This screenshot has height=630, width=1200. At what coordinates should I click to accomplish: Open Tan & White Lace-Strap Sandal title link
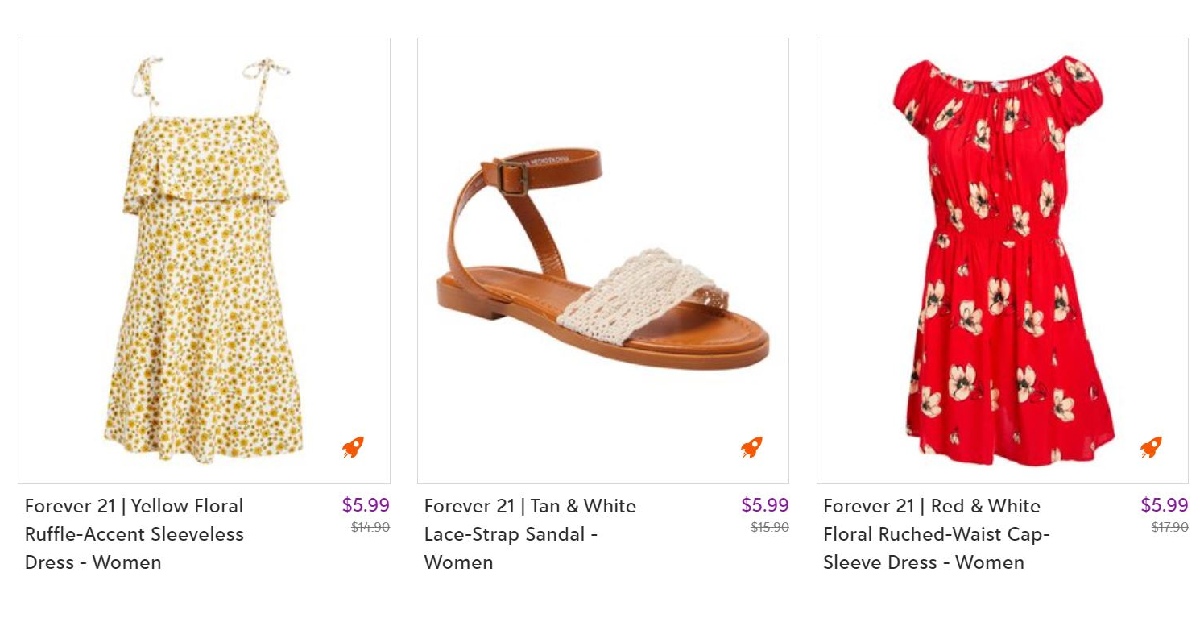coord(530,534)
